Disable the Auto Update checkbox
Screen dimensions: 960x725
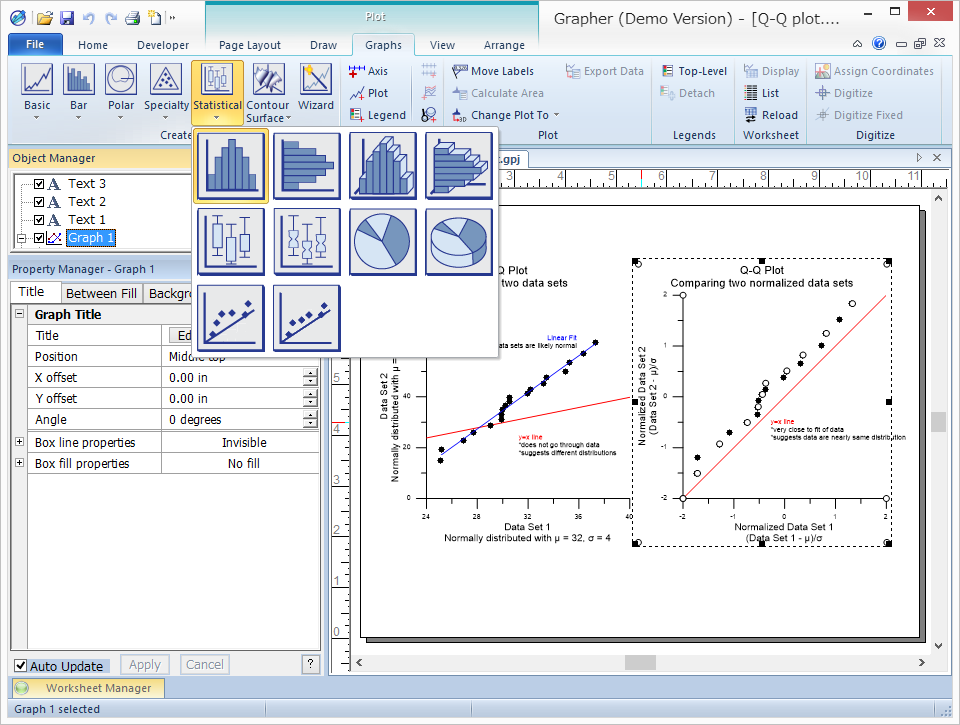[x=21, y=666]
